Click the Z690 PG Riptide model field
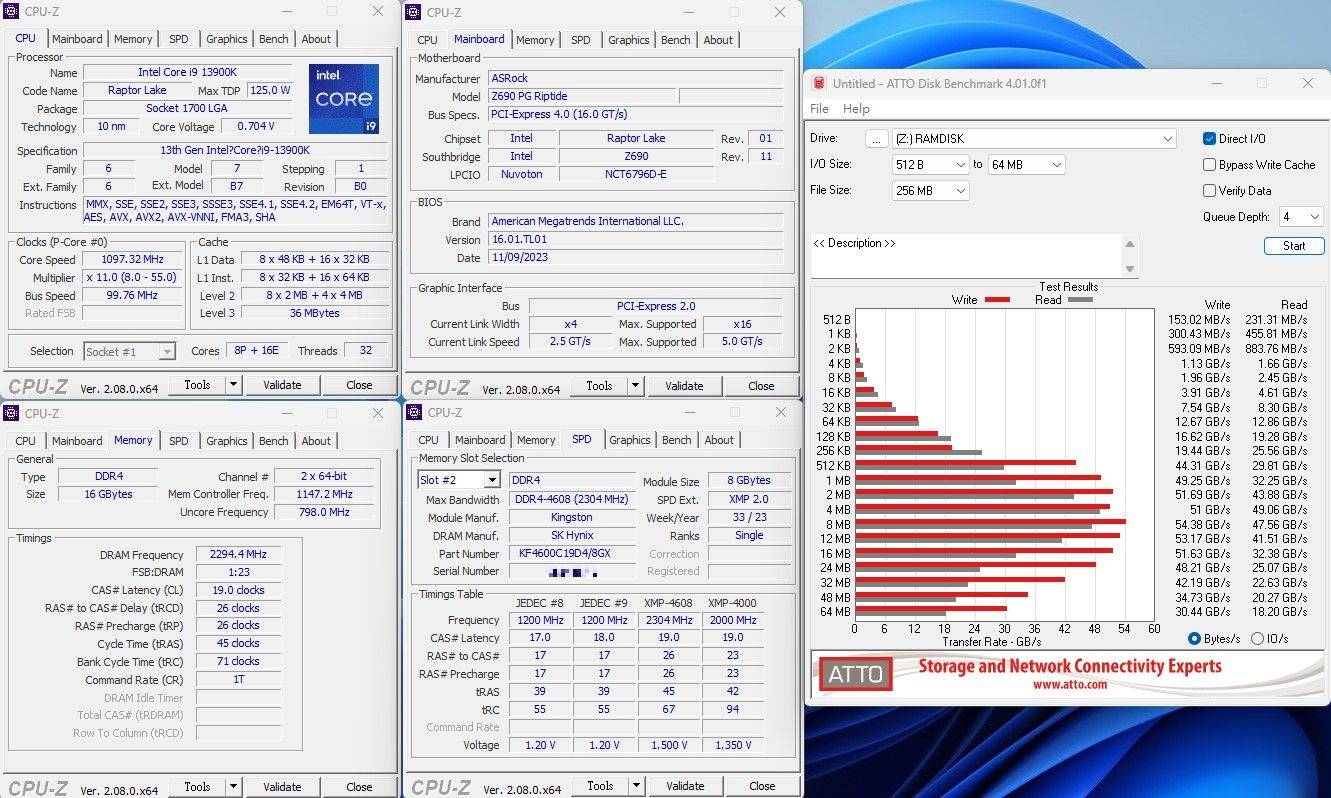Screen dimensions: 1331x798 pos(581,97)
